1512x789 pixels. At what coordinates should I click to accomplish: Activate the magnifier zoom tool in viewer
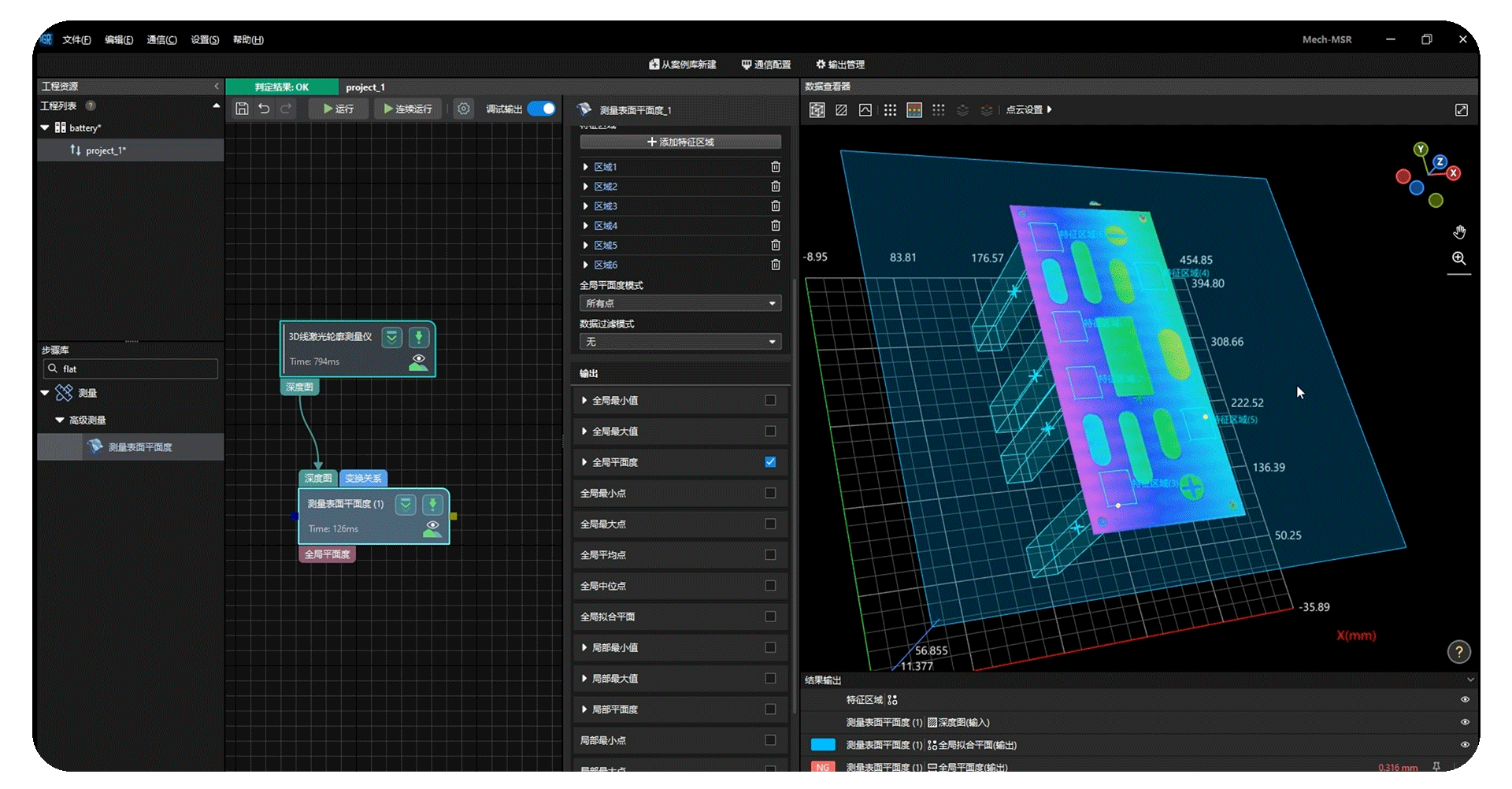[1459, 258]
